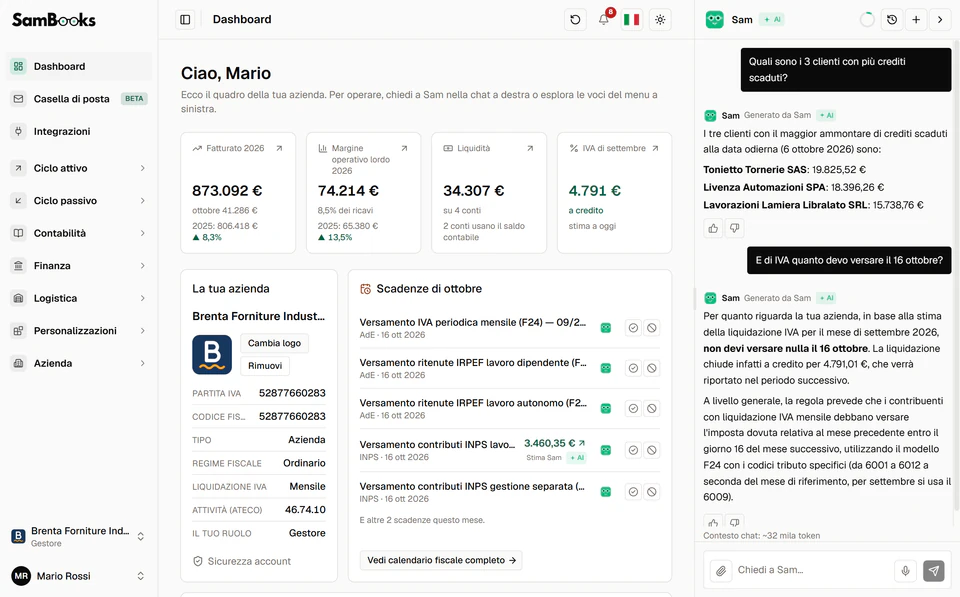Go to Dashboard in sidebar

tap(79, 66)
